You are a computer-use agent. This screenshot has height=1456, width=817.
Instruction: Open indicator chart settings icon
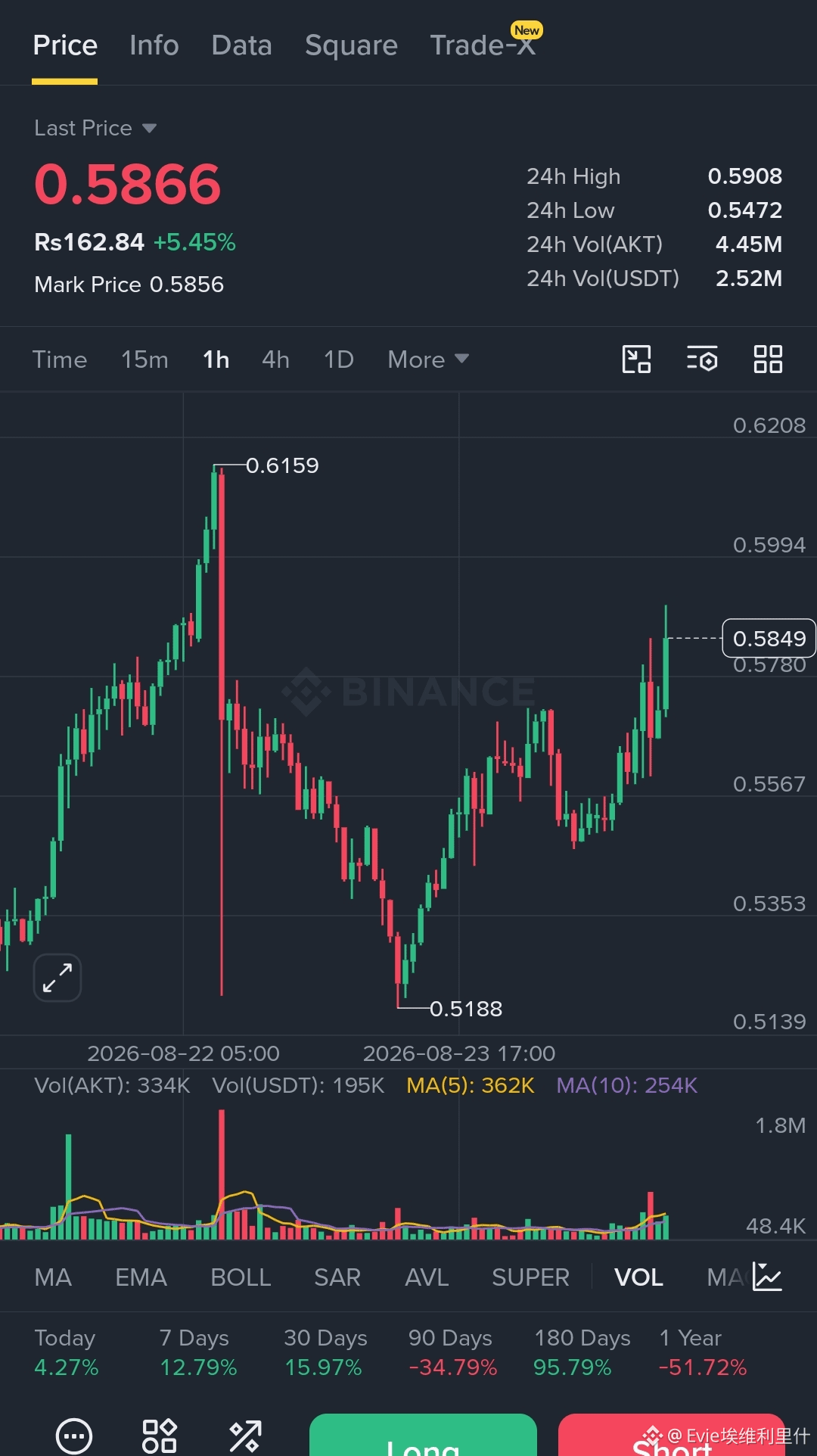coord(767,1277)
